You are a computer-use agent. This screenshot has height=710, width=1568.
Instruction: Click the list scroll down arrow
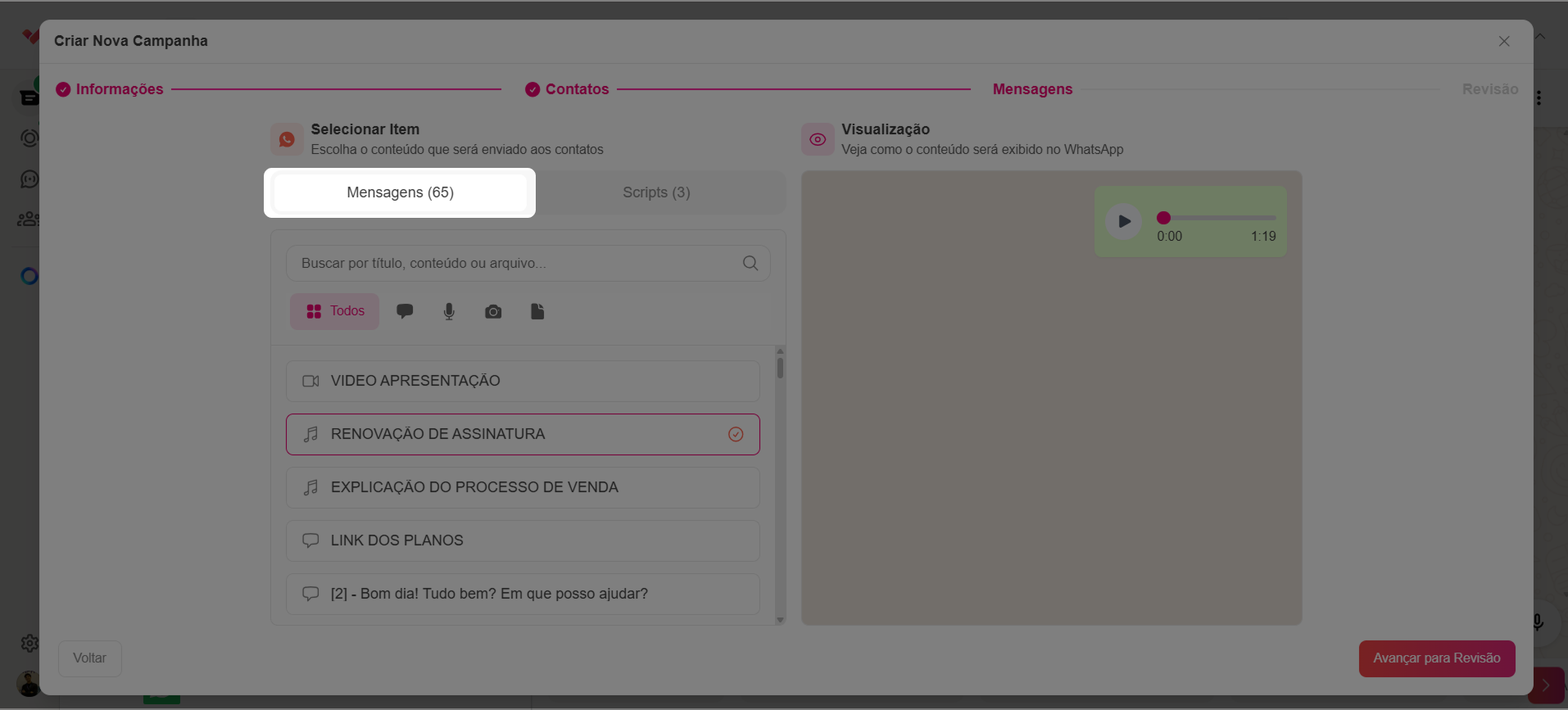[x=780, y=620]
